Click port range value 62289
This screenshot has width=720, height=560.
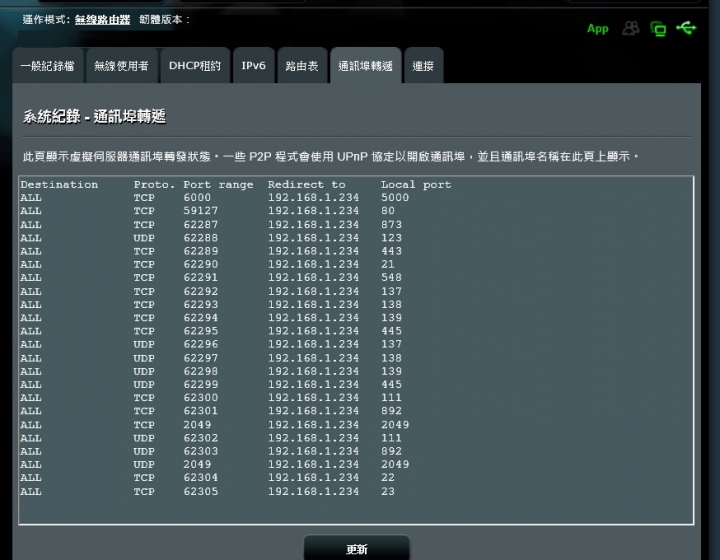tap(201, 251)
